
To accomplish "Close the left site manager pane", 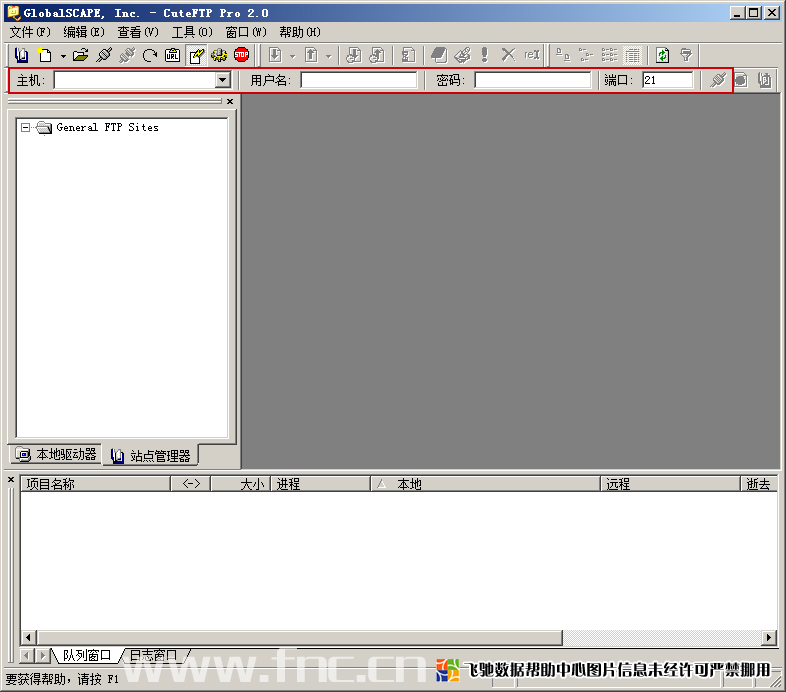I will click(x=230, y=101).
